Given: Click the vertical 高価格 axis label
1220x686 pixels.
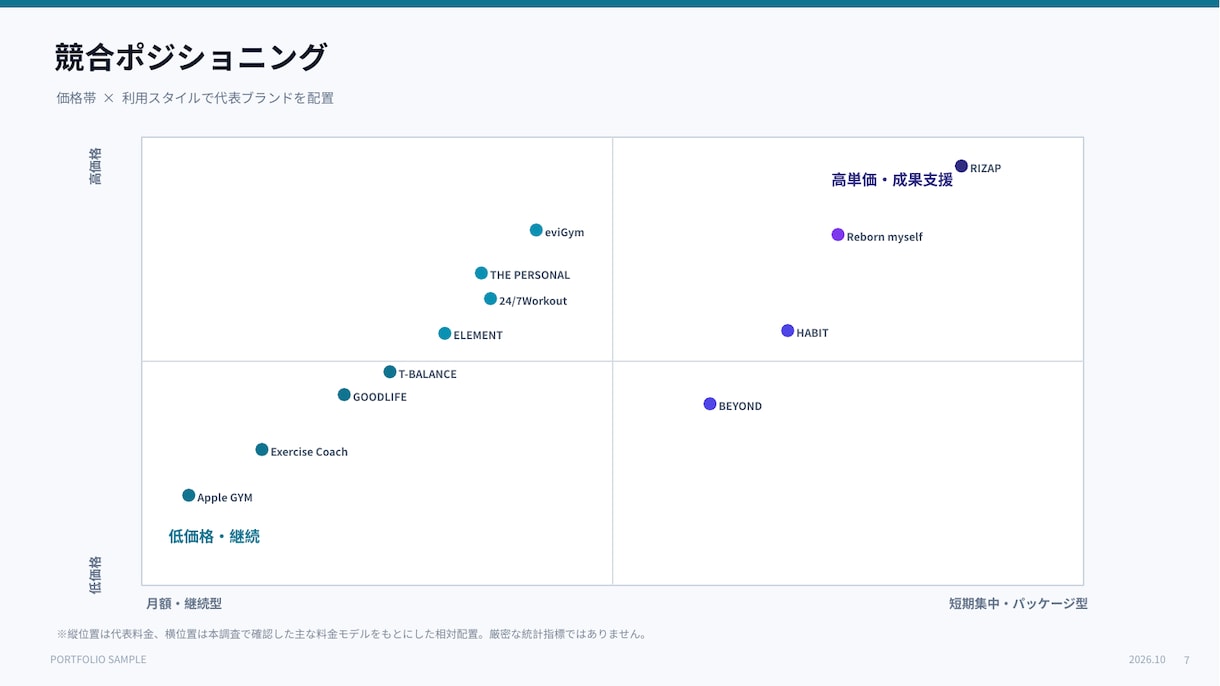Looking at the screenshot, I should pos(95,167).
